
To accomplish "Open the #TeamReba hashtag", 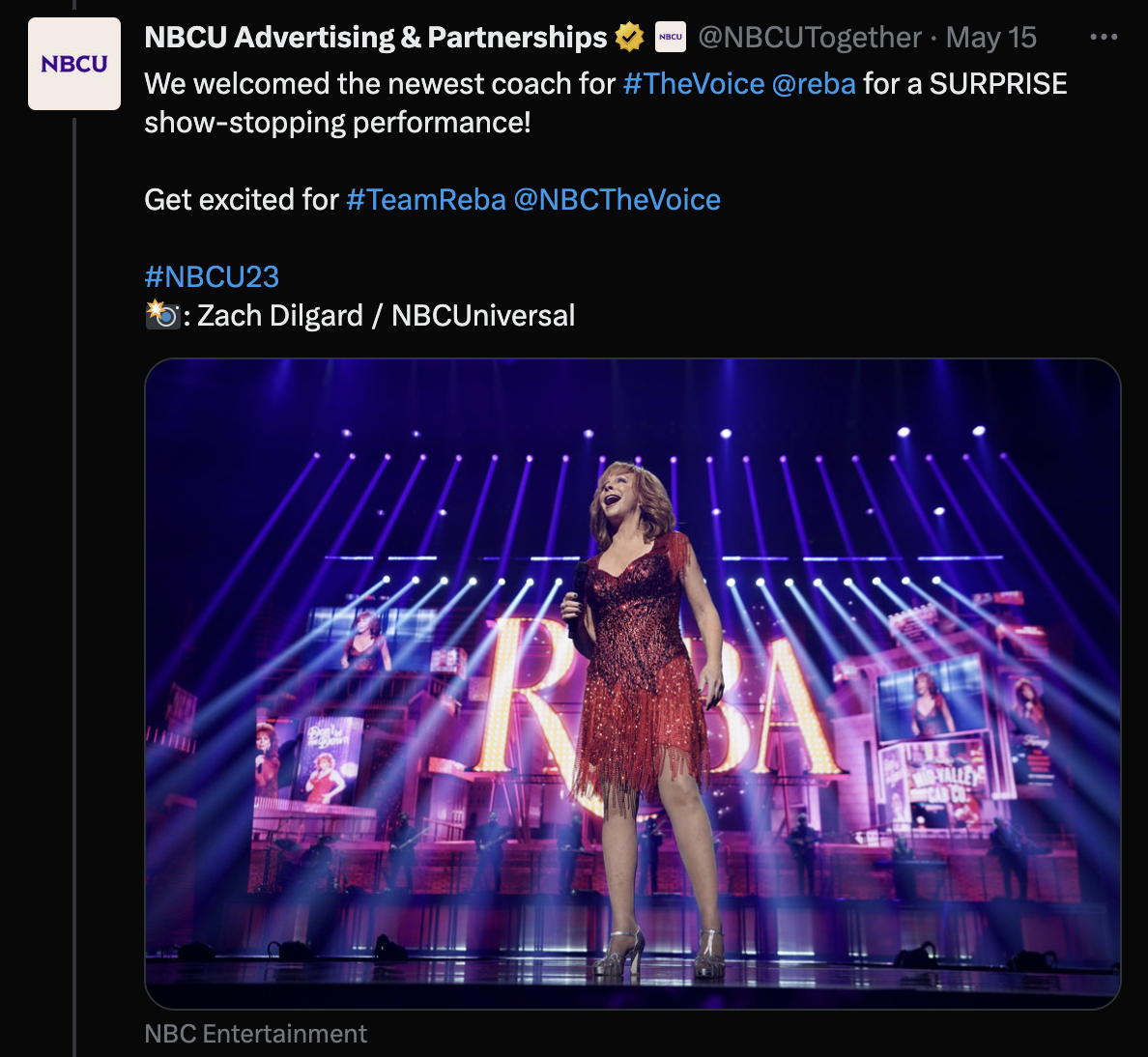I will 426,200.
